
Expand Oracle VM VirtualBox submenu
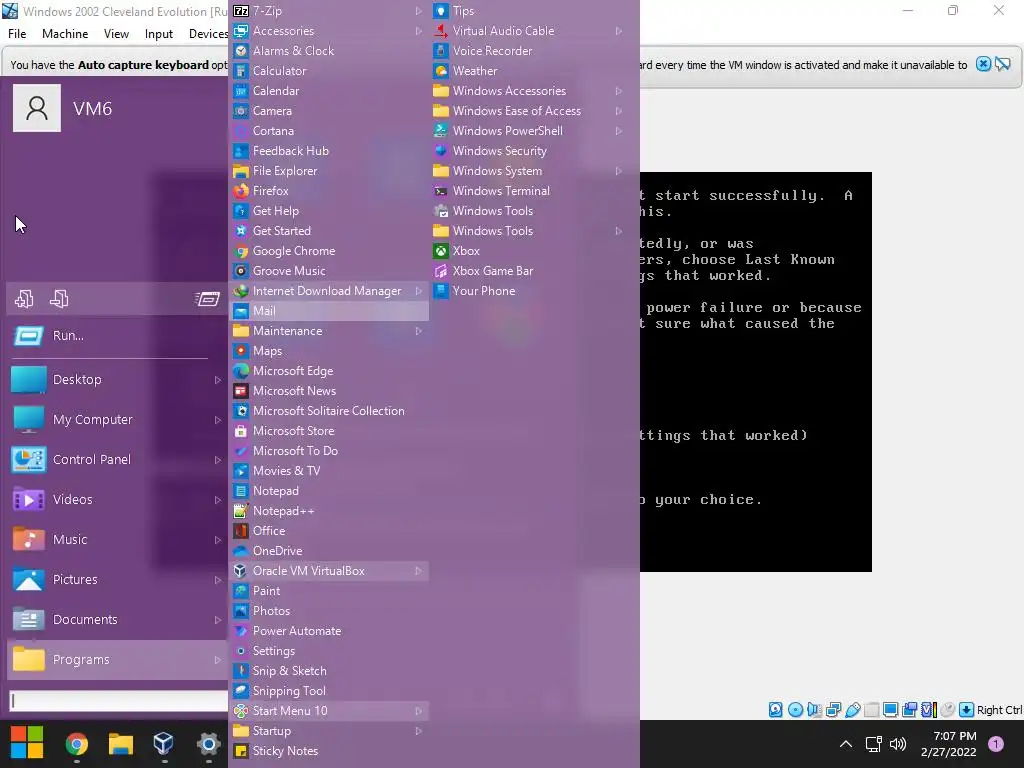click(328, 571)
